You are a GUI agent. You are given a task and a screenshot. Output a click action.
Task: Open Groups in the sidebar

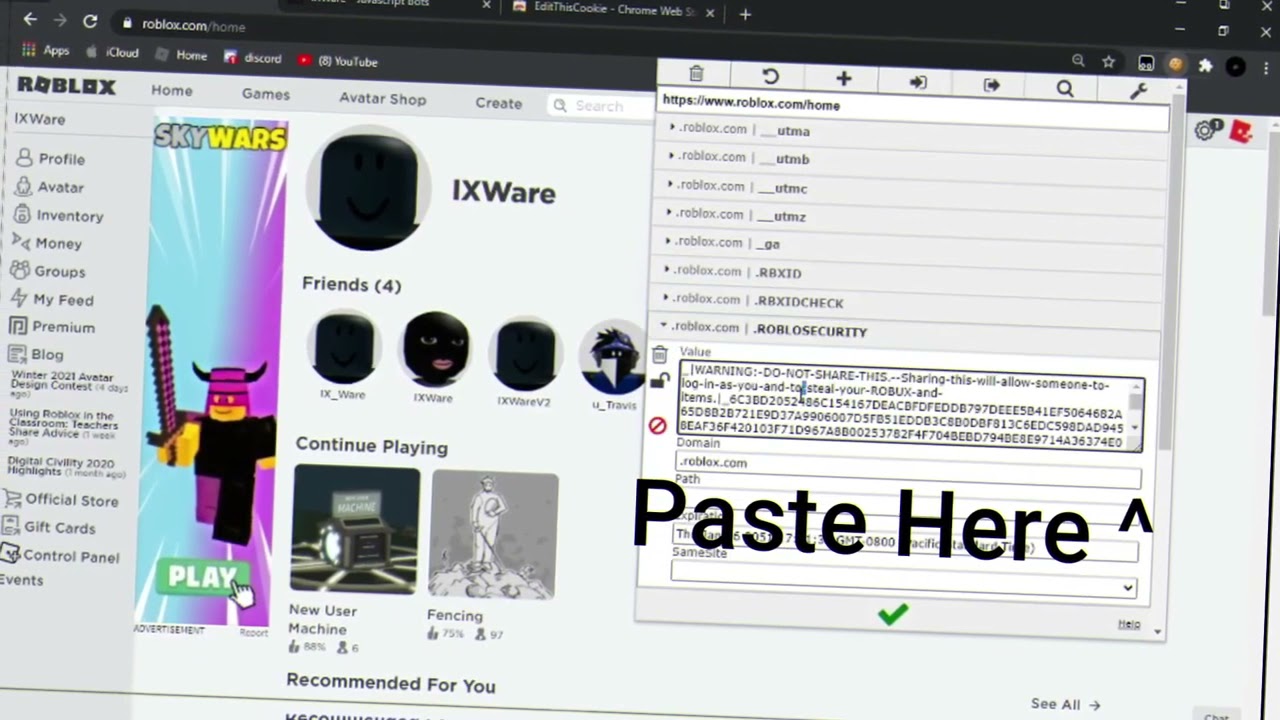(48, 271)
